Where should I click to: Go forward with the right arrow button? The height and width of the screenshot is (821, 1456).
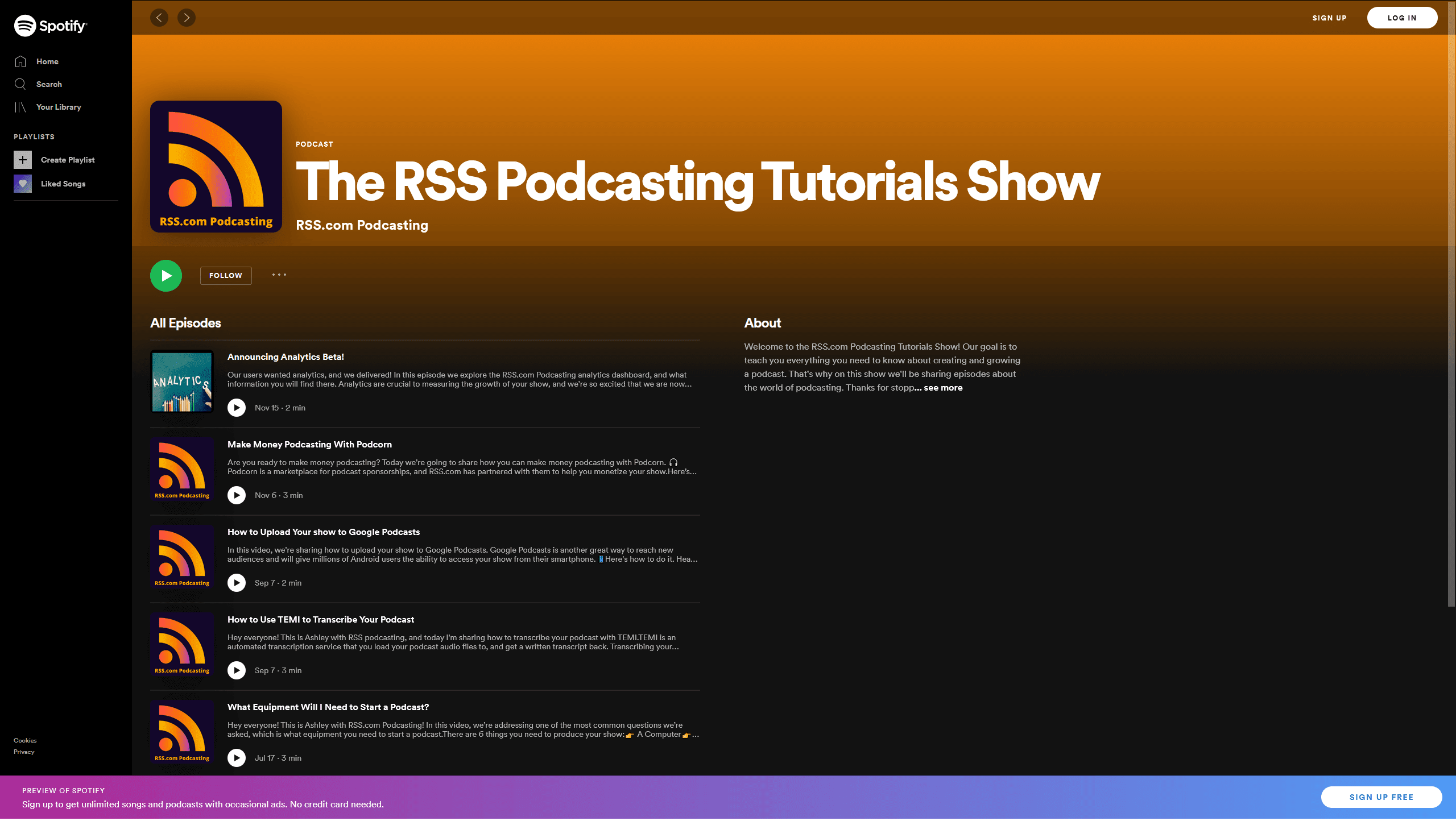[187, 18]
